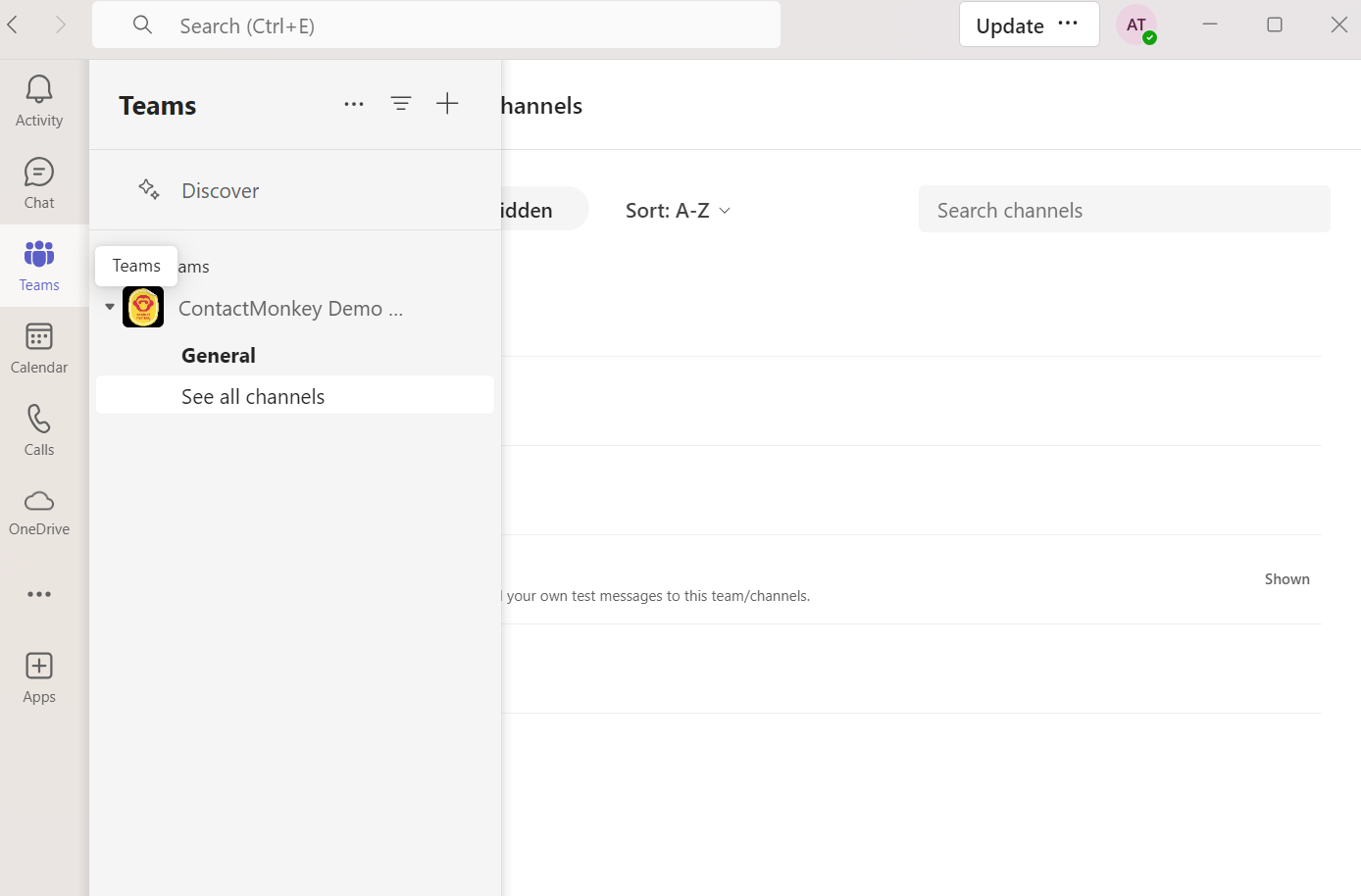
Task: Open the OneDrive cloud icon
Action: coord(39,501)
